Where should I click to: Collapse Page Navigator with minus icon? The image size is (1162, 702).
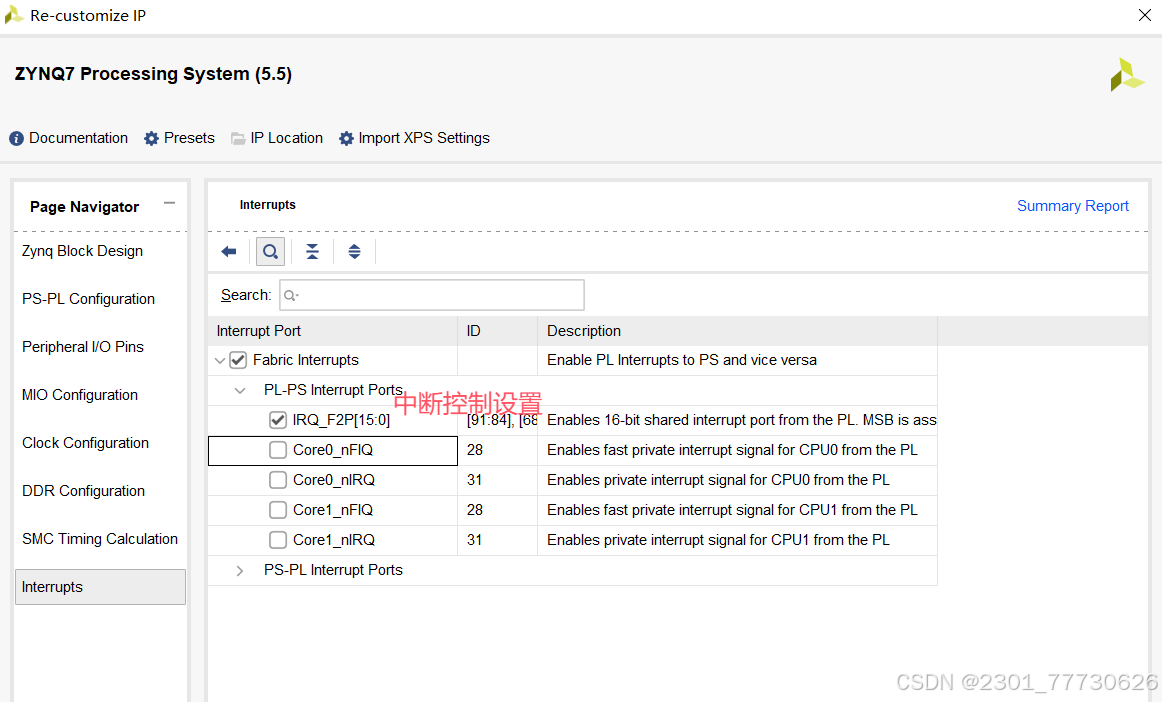[170, 202]
